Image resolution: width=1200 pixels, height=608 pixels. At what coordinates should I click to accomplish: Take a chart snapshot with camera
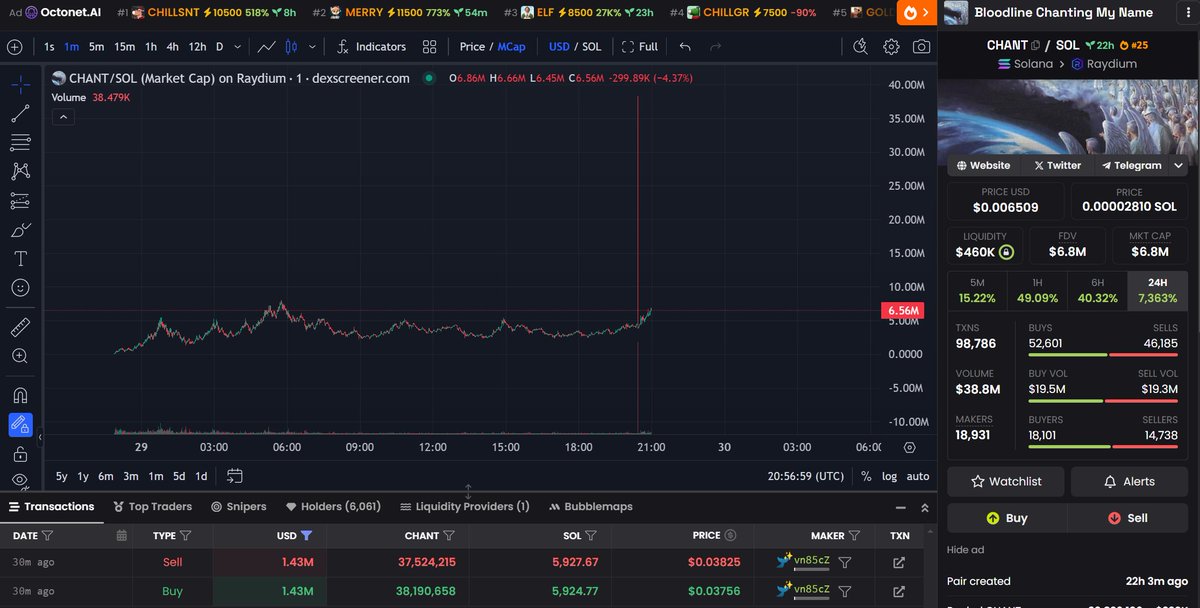(x=921, y=47)
